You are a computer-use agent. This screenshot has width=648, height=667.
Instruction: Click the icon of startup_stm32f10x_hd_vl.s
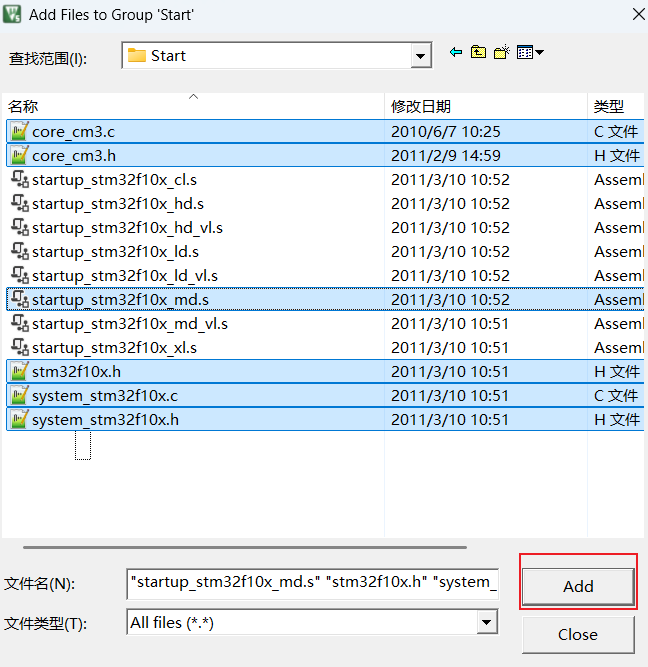click(20, 227)
